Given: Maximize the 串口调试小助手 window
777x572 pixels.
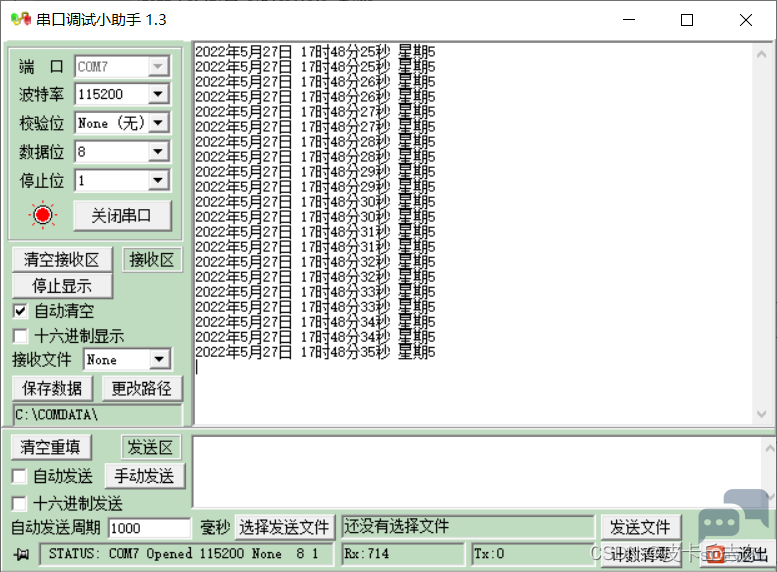Looking at the screenshot, I should pyautogui.click(x=687, y=20).
